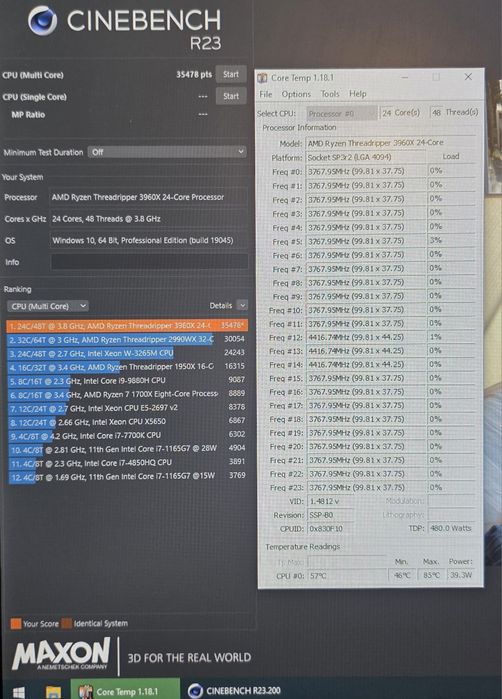Click the VID 1.4812 v value

pos(330,501)
